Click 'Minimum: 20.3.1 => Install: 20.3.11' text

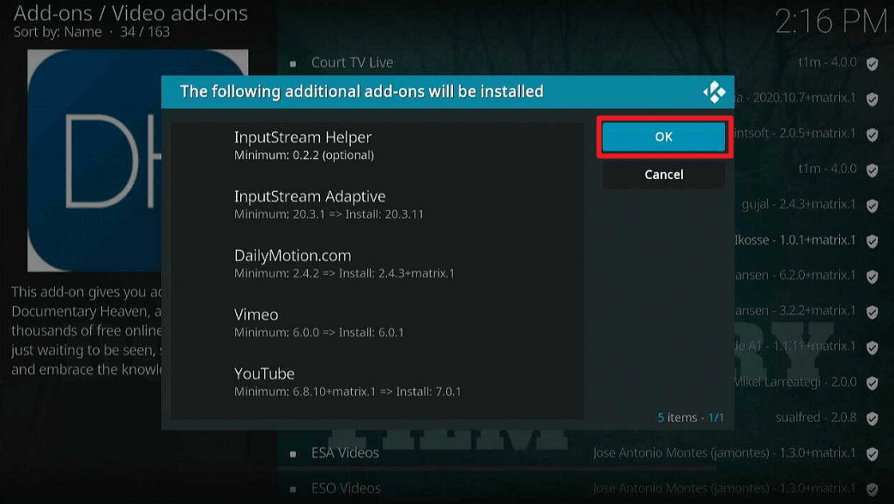coord(329,214)
